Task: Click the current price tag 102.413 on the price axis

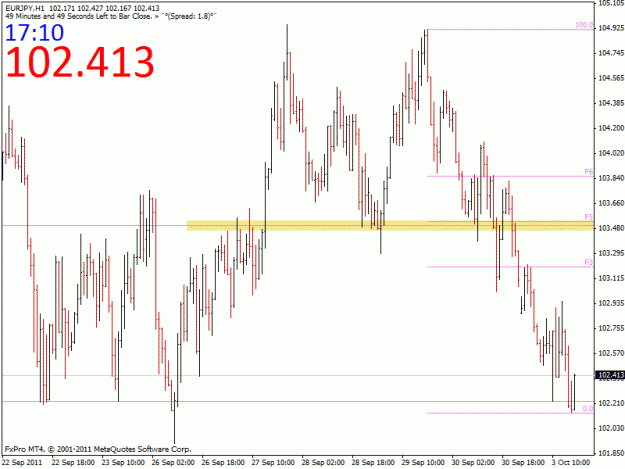Action: (x=609, y=375)
